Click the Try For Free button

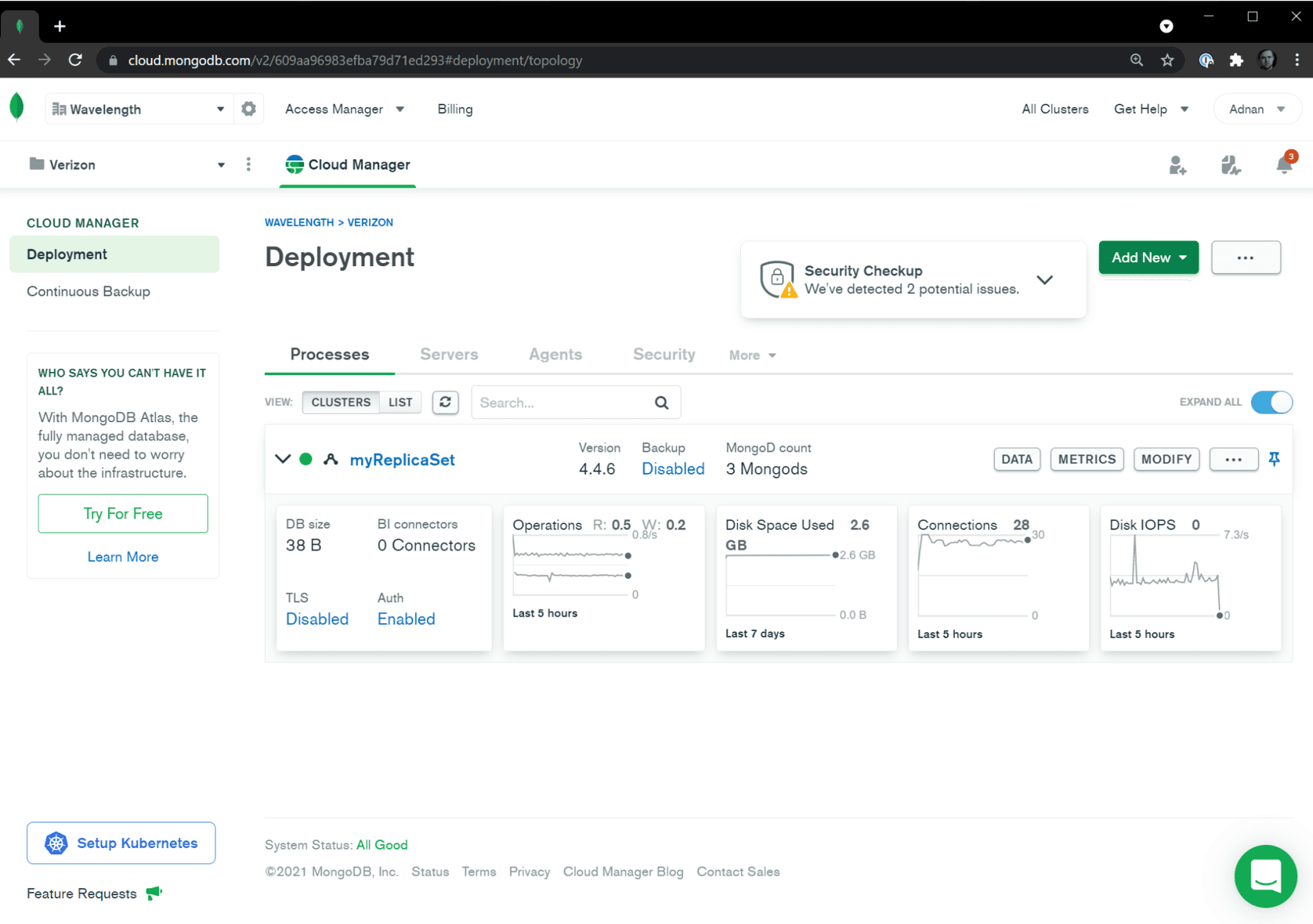pyautogui.click(x=123, y=514)
